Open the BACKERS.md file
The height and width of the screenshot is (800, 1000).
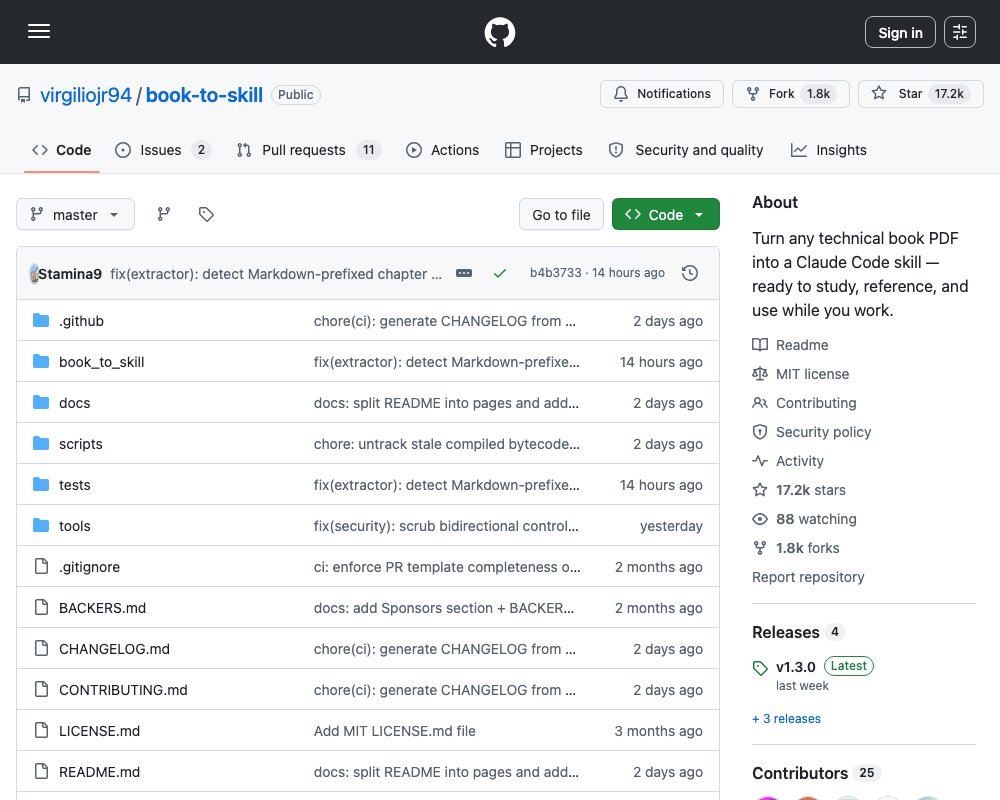coord(102,608)
